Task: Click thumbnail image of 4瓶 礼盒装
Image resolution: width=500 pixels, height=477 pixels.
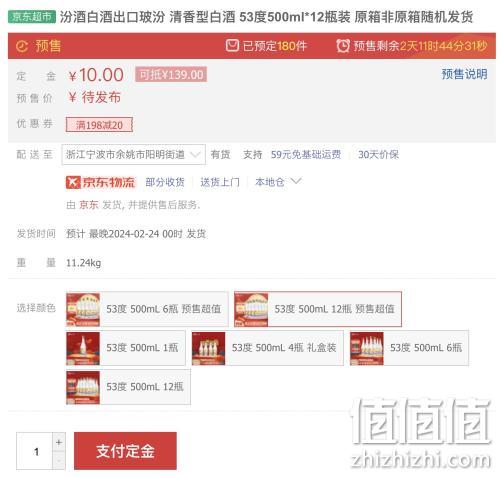Action: [208, 348]
